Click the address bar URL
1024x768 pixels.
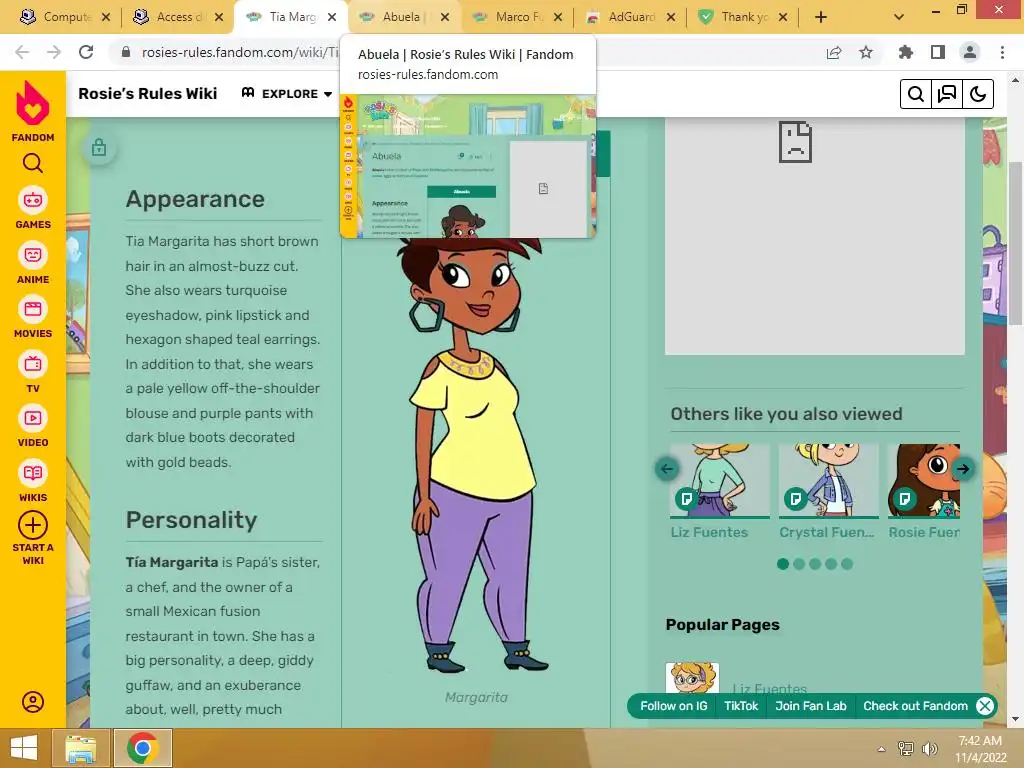click(x=240, y=52)
